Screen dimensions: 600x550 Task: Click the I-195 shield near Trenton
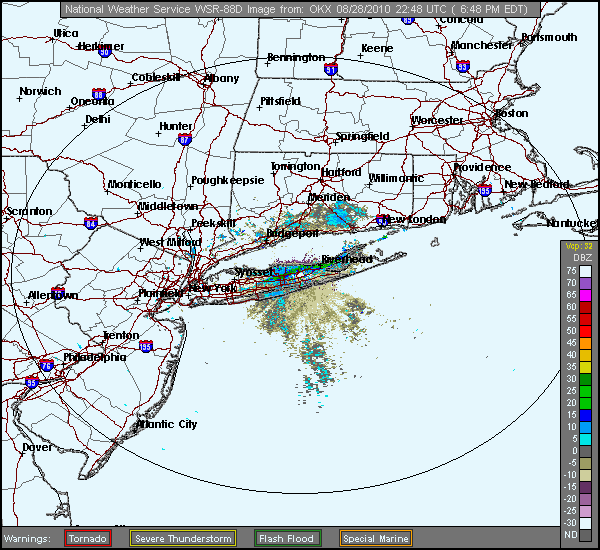click(x=146, y=346)
